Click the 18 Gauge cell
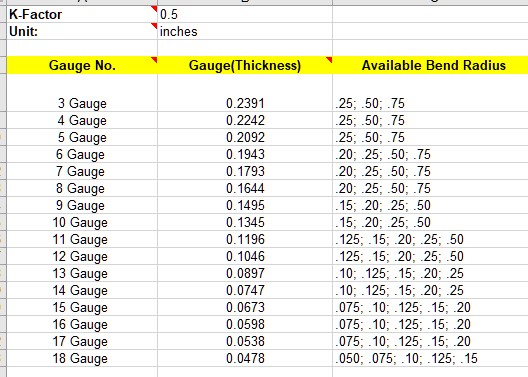This screenshot has width=528, height=377. coord(82,358)
